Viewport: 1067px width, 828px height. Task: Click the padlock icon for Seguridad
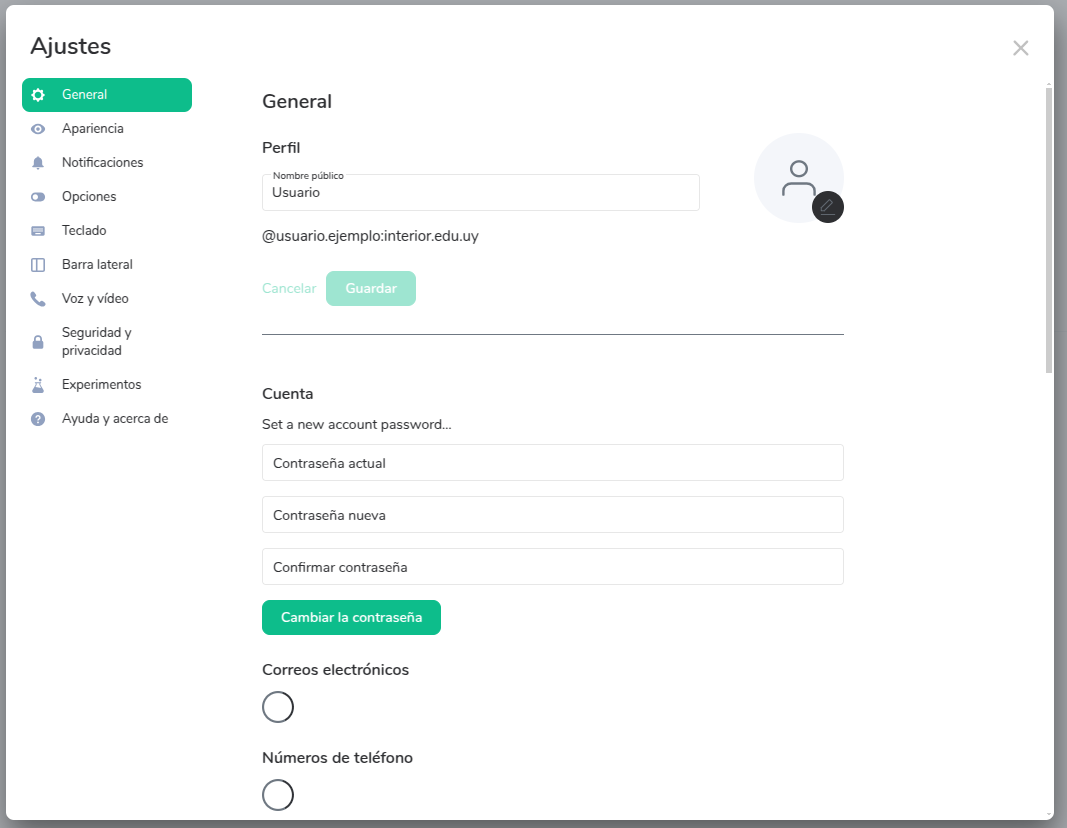click(x=38, y=342)
